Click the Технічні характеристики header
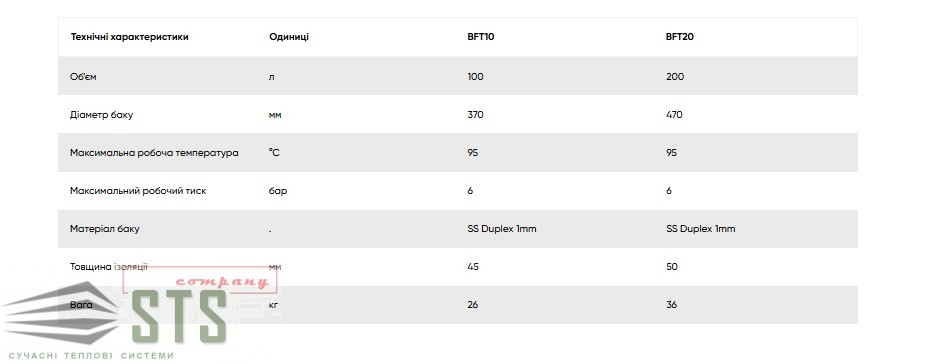939x364 pixels. (129, 37)
